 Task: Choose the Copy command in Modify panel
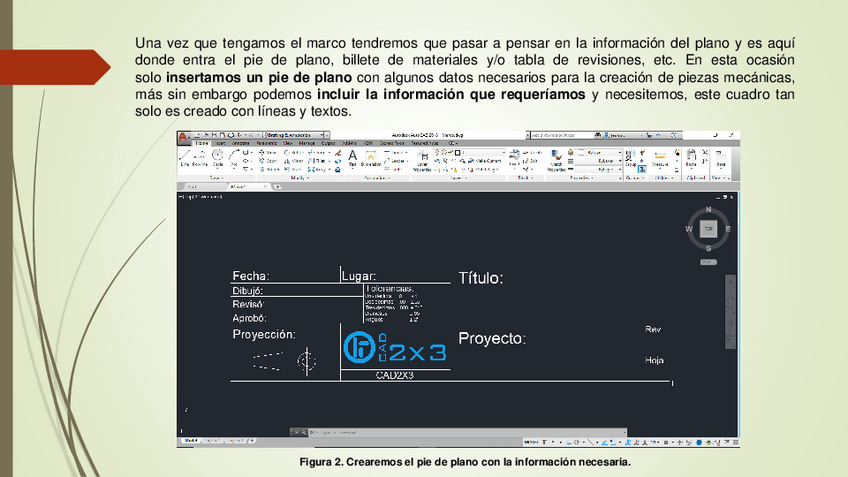[x=267, y=161]
